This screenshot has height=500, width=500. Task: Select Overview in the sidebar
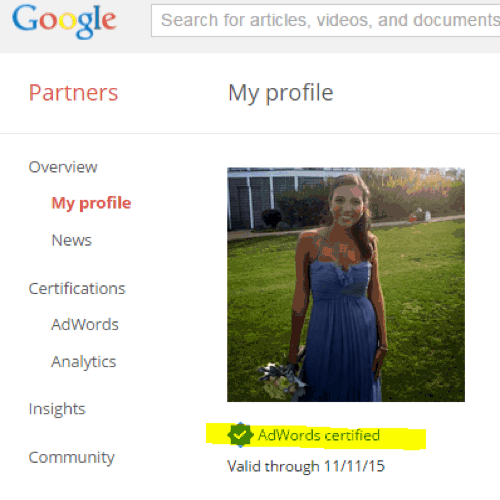pyautogui.click(x=63, y=167)
